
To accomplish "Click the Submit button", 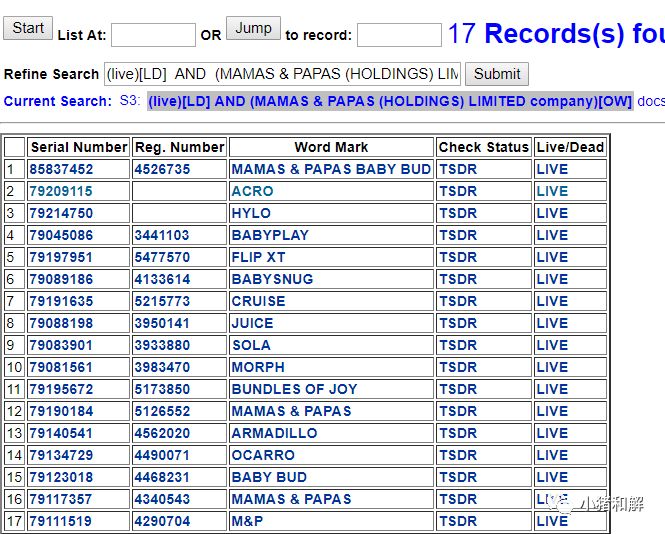I will point(497,74).
